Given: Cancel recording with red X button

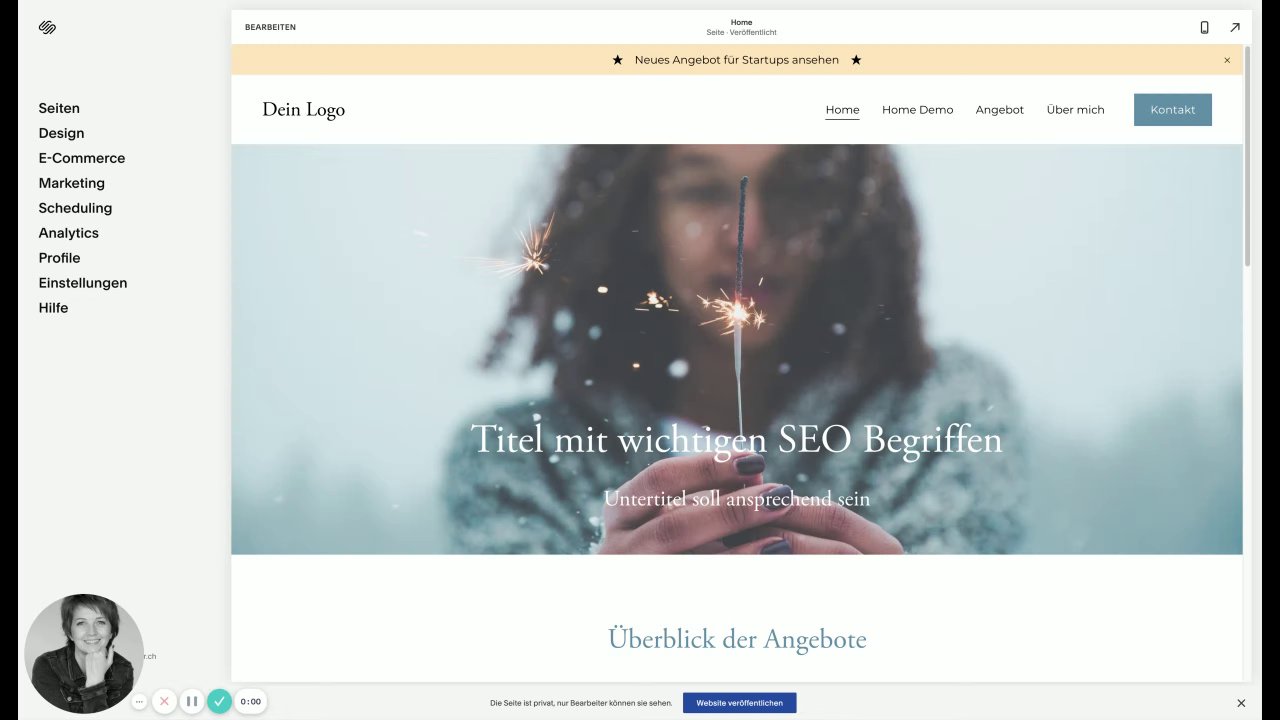Looking at the screenshot, I should click(165, 702).
